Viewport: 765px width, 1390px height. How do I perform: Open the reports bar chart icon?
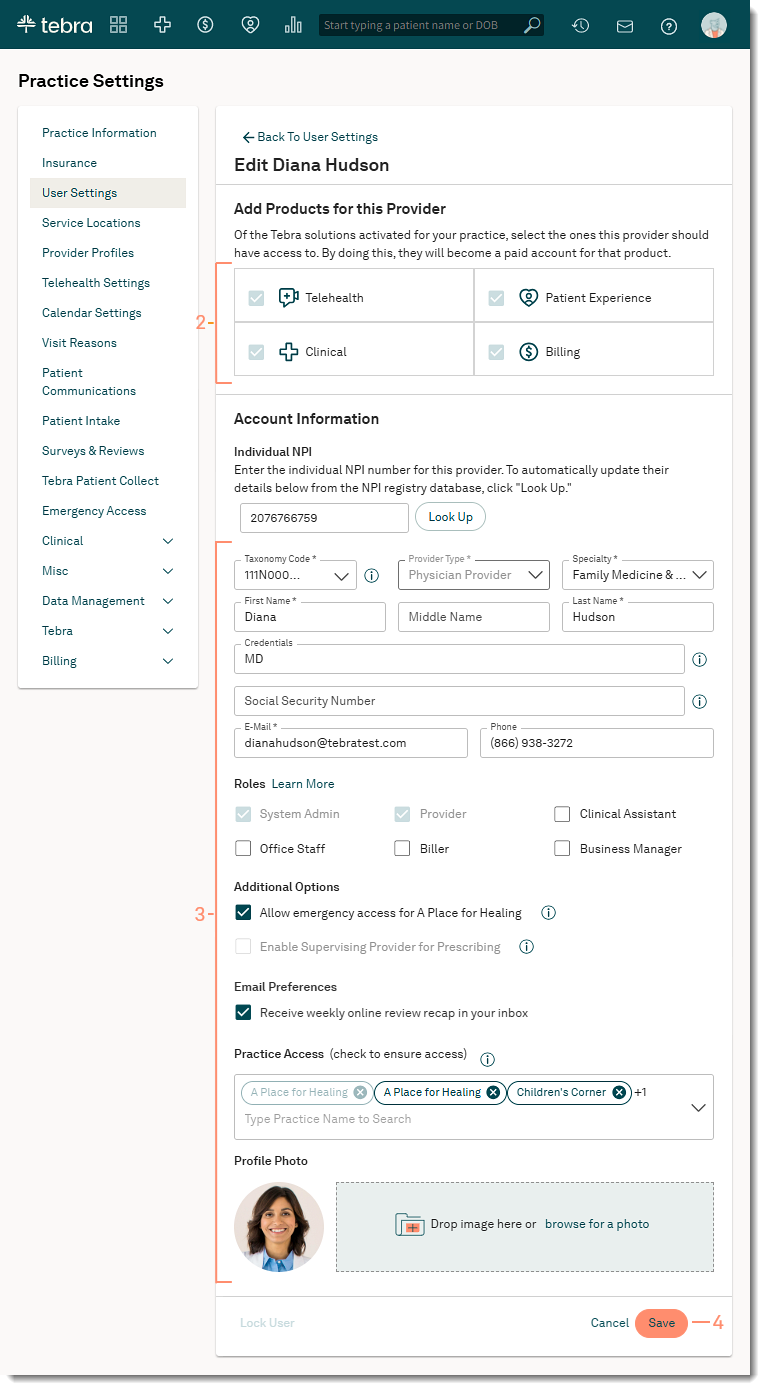(293, 25)
